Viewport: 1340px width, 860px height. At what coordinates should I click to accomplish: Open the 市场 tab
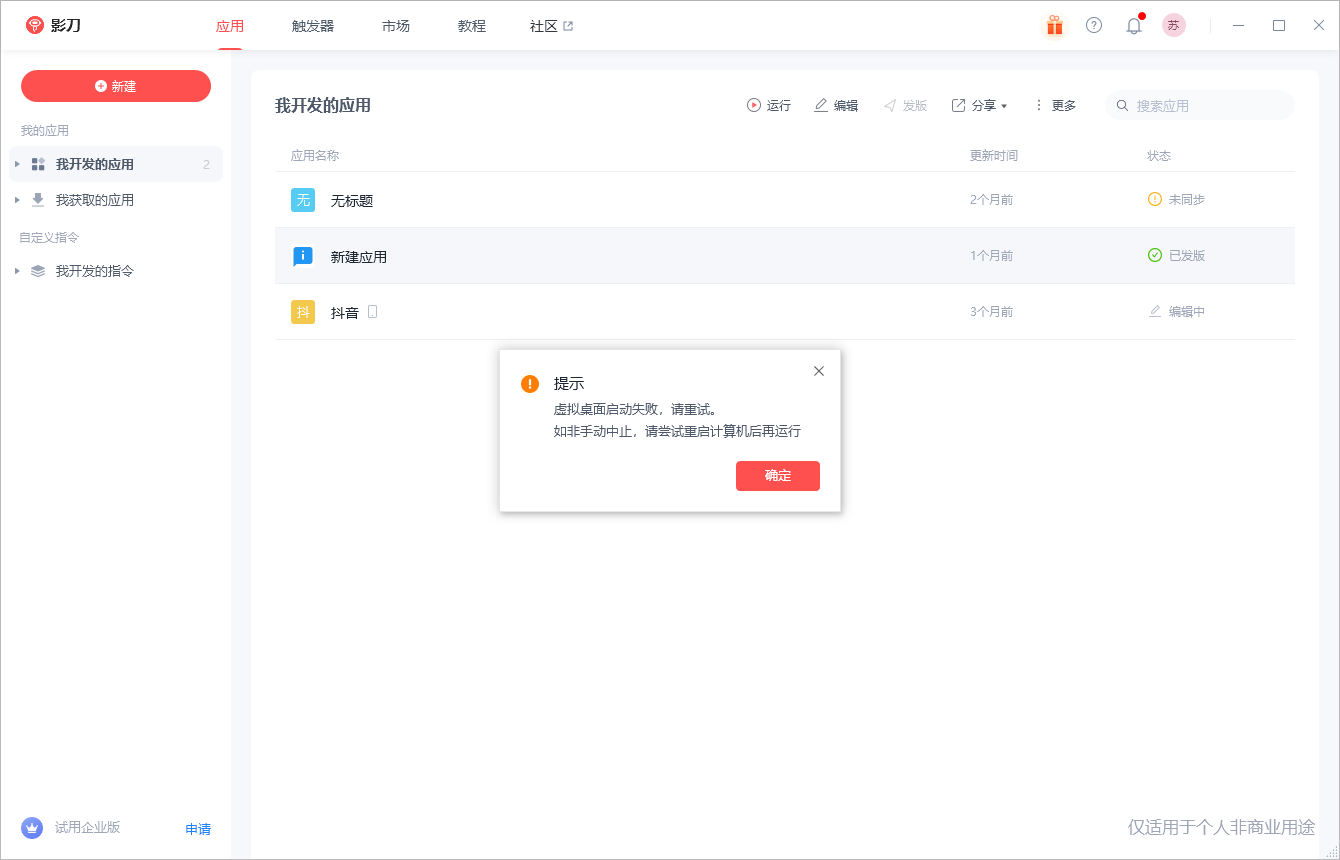tap(396, 26)
